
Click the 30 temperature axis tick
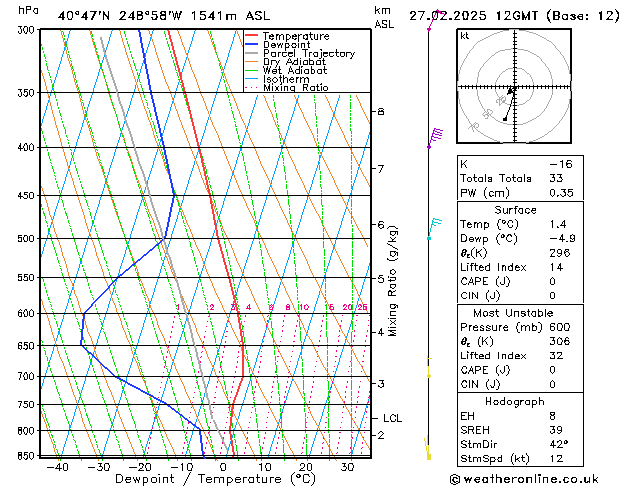click(347, 467)
